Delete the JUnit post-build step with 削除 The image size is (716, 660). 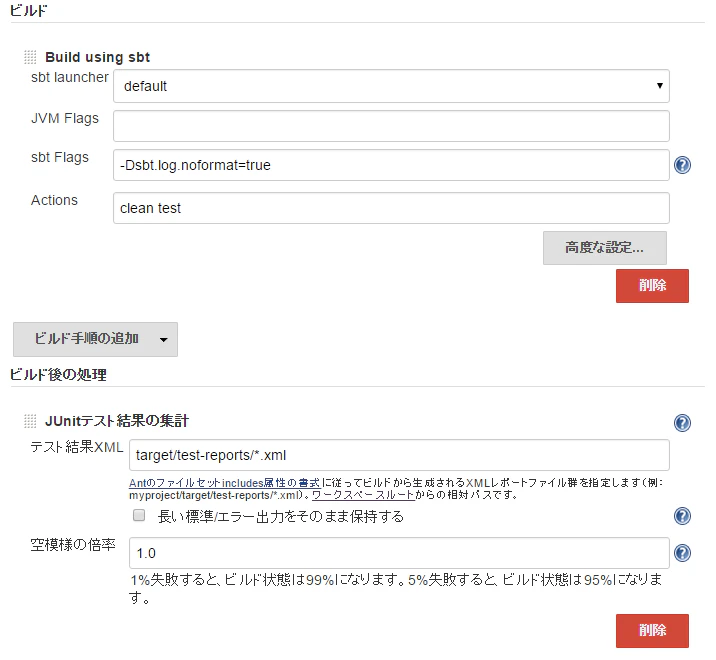[x=652, y=631]
